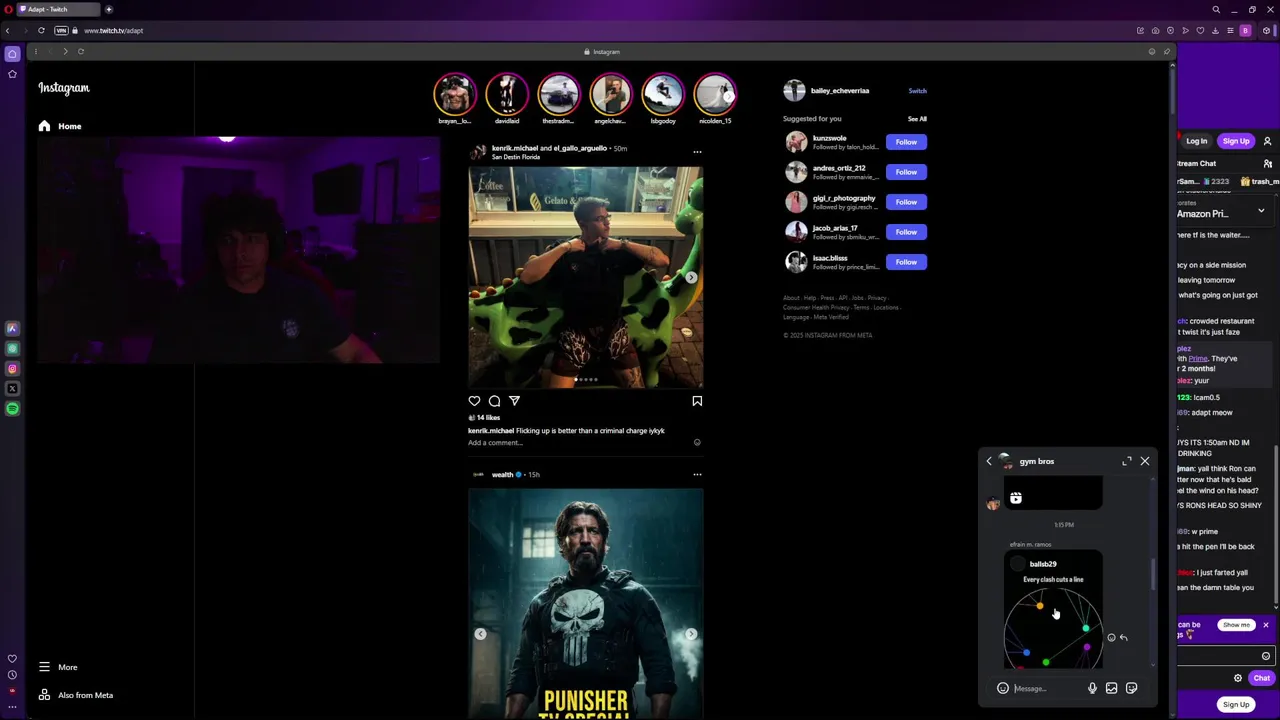Click top Twitch Sign Up button
The height and width of the screenshot is (720, 1280).
tap(1236, 141)
